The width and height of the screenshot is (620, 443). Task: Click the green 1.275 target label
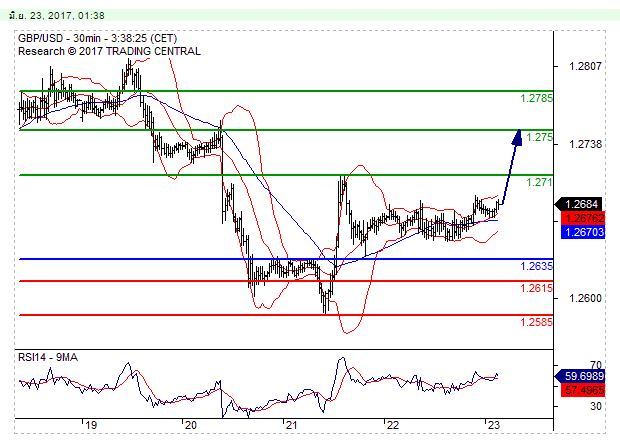539,137
